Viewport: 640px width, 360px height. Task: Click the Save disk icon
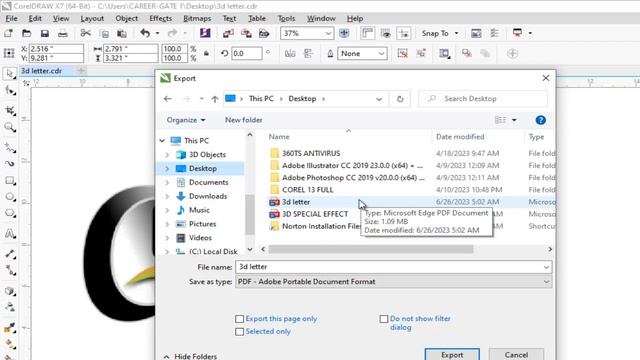pyautogui.click(x=44, y=33)
